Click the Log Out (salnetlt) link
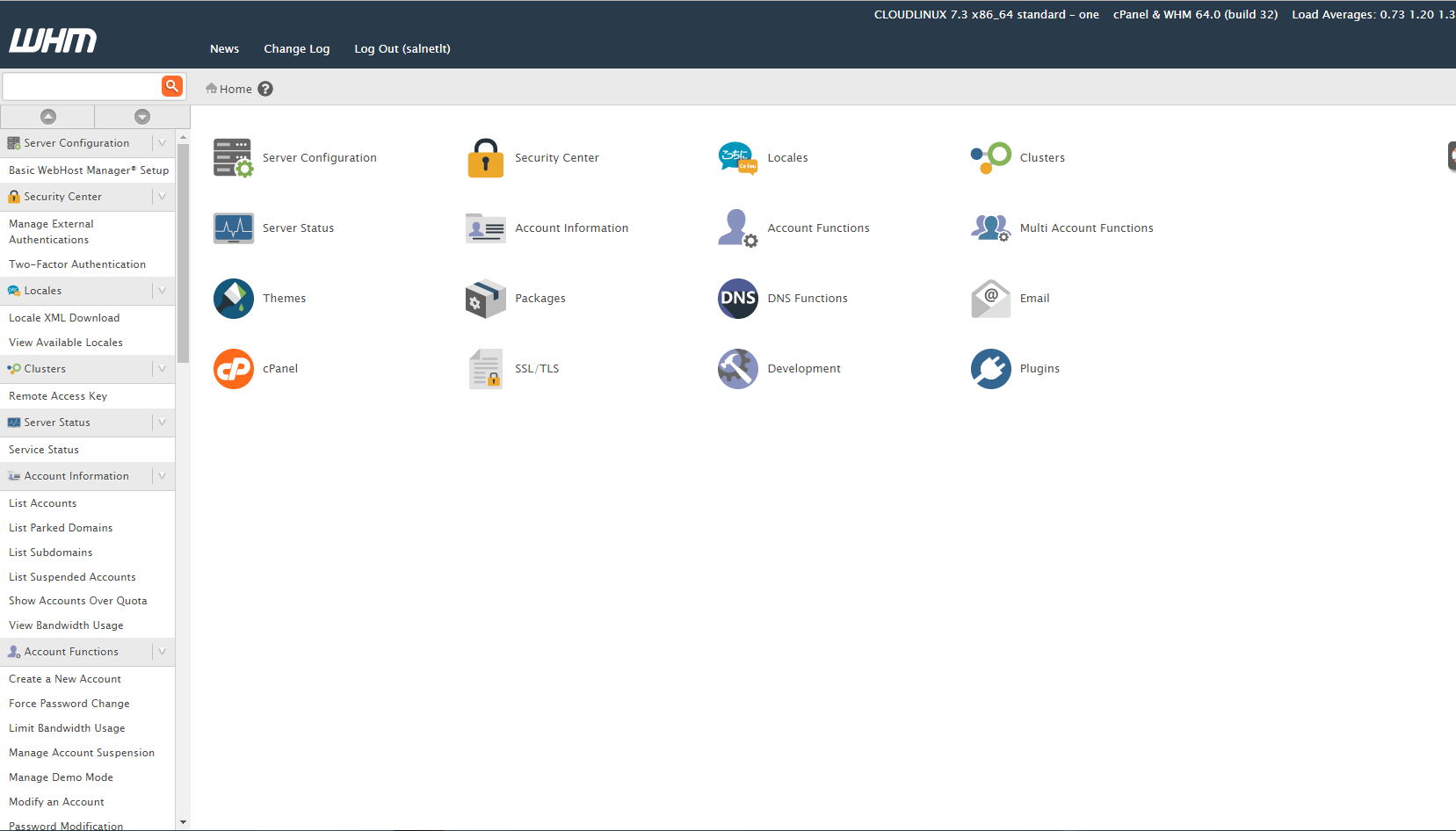 (x=402, y=49)
